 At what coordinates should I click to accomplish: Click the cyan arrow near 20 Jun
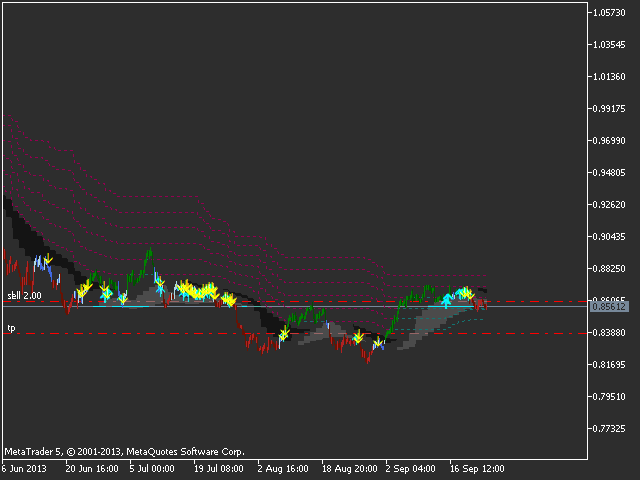click(x=105, y=296)
